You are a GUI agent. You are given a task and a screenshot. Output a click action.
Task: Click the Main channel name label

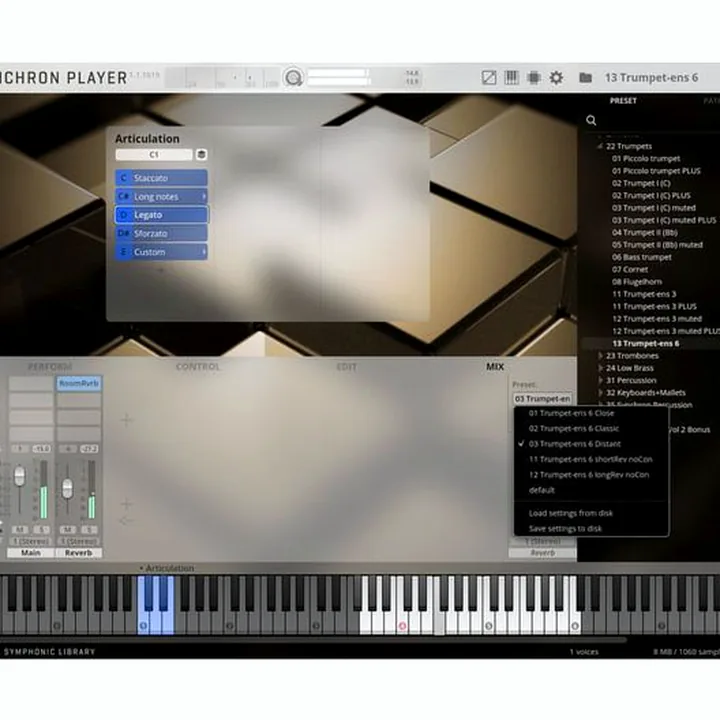31,553
